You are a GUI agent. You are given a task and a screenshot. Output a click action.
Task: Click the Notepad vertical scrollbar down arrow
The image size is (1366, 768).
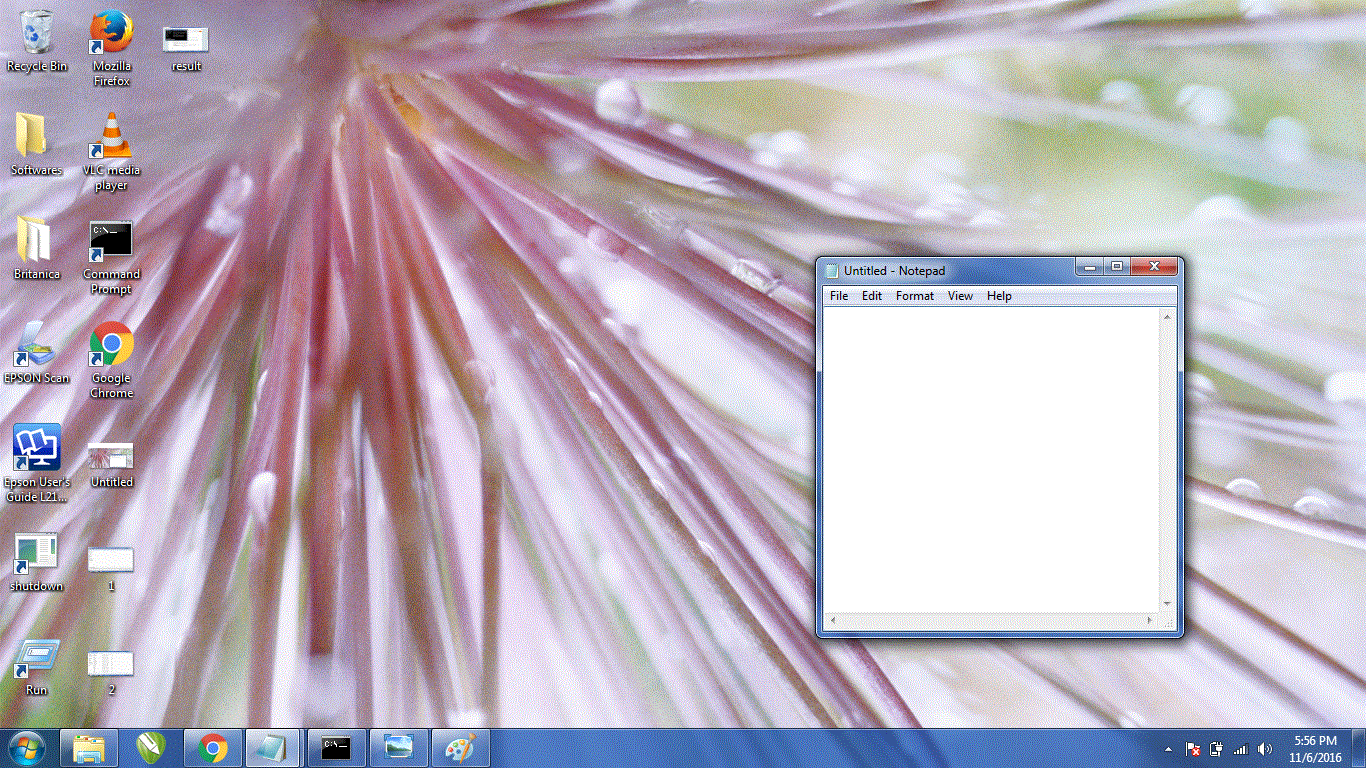[x=1167, y=604]
